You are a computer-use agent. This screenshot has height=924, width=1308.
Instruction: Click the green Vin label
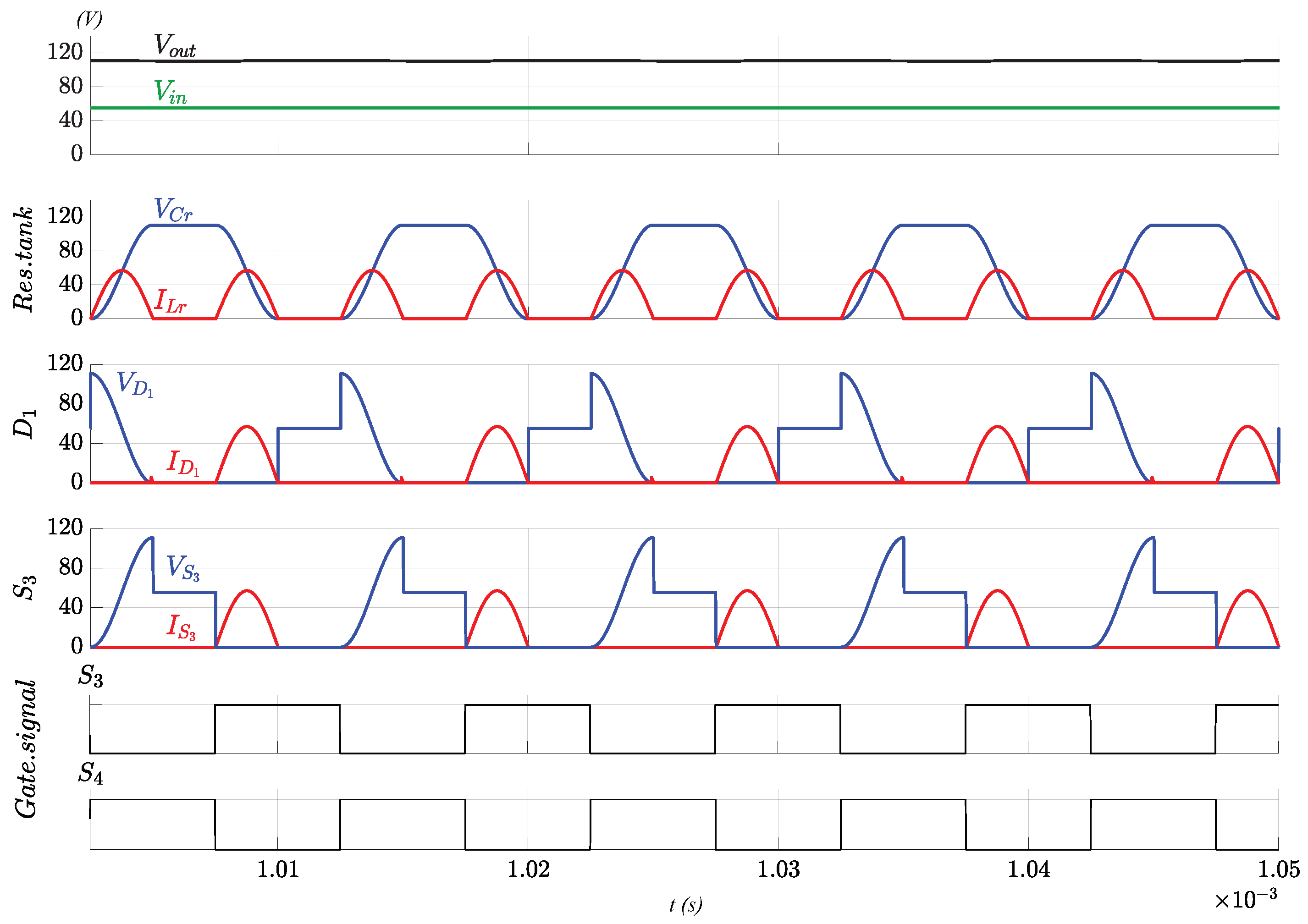pyautogui.click(x=171, y=92)
